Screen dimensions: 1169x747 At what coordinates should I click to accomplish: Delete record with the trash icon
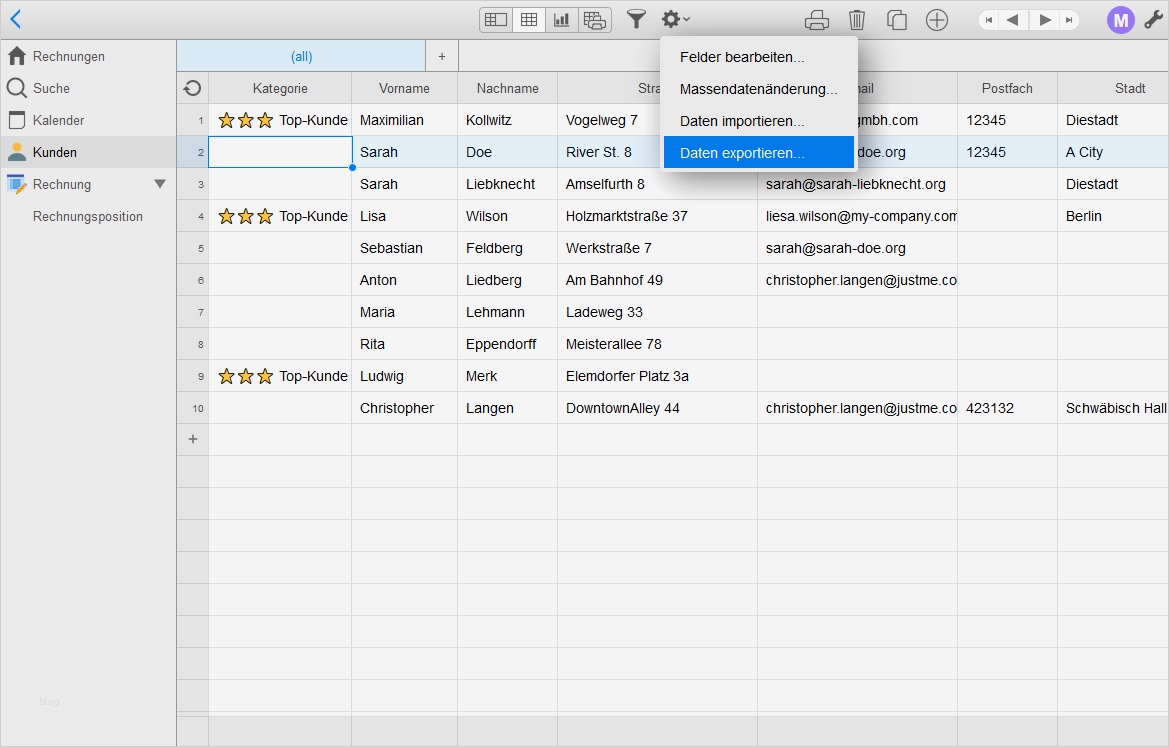pyautogui.click(x=857, y=20)
